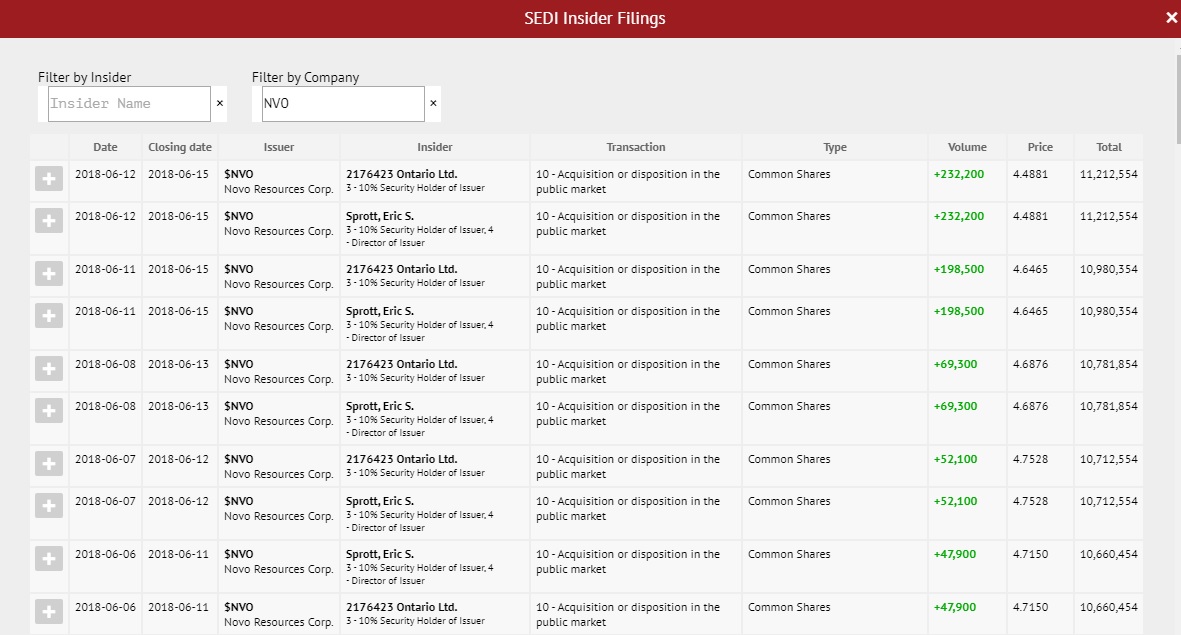This screenshot has height=635, width=1181.
Task: Click the Filter by Company label
Action: pos(305,77)
